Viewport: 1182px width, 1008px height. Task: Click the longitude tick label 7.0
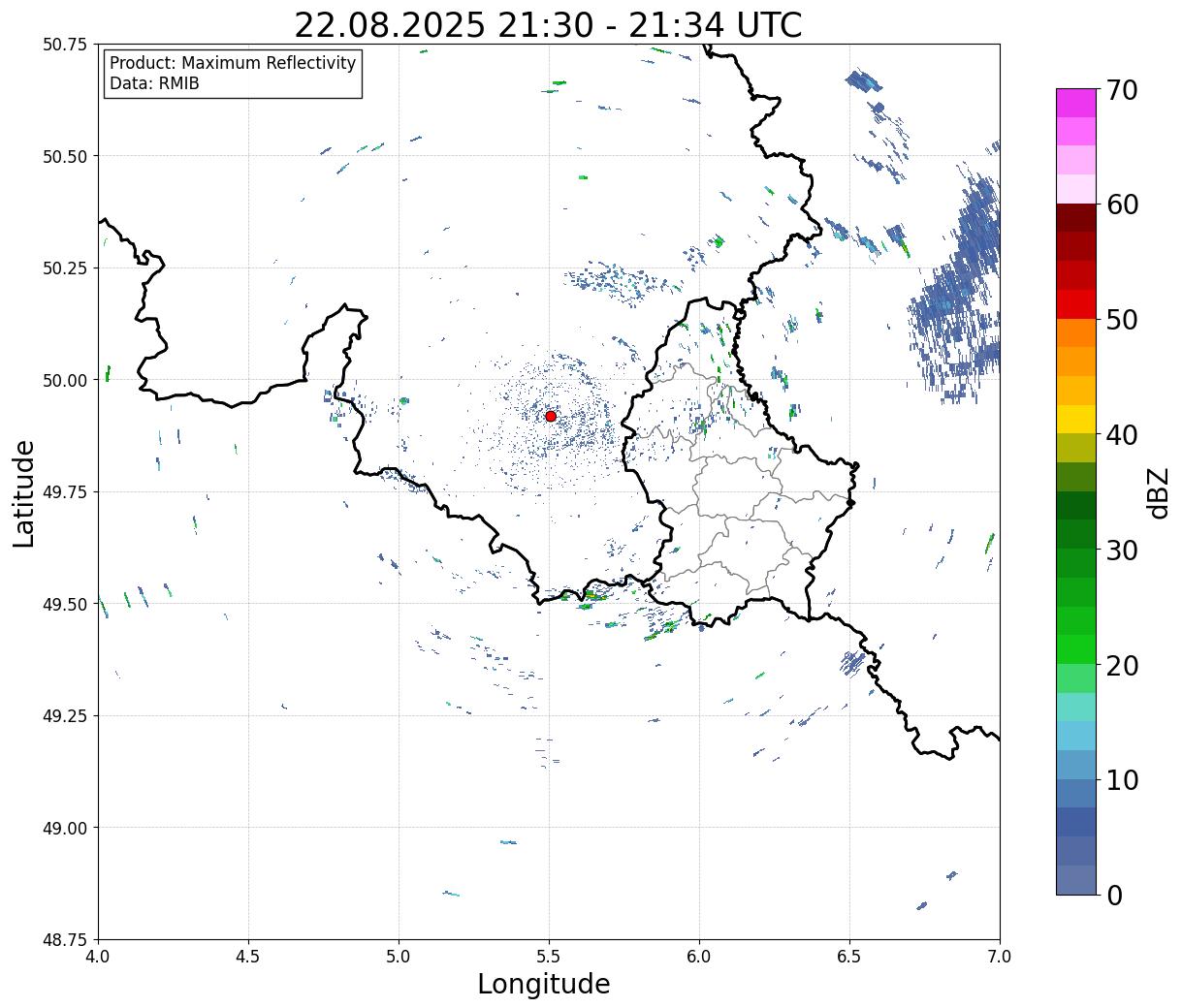1000,956
